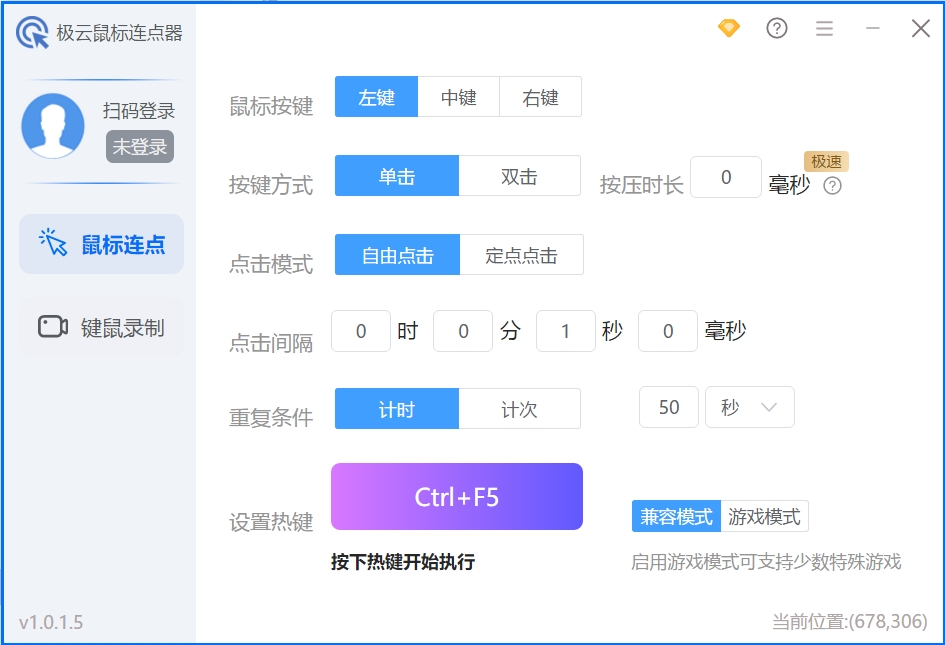
Task: Click the 当前位置 coordinates text
Action: (850, 621)
